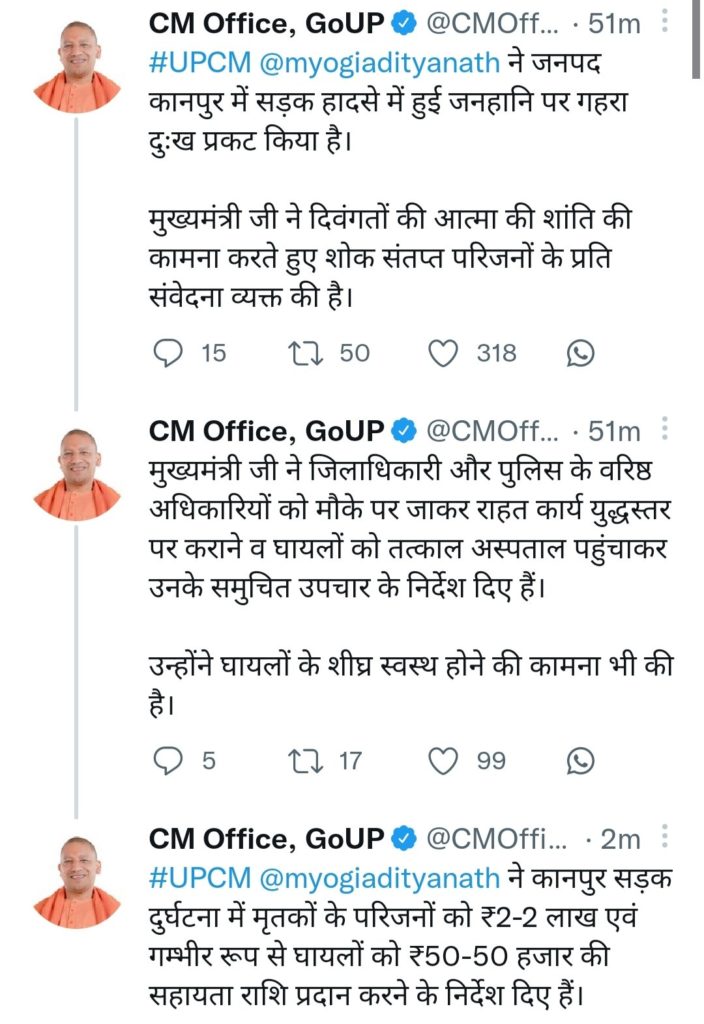Open more options menu on second tweet
Image resolution: width=704 pixels, height=1024 pixels.
[x=667, y=430]
